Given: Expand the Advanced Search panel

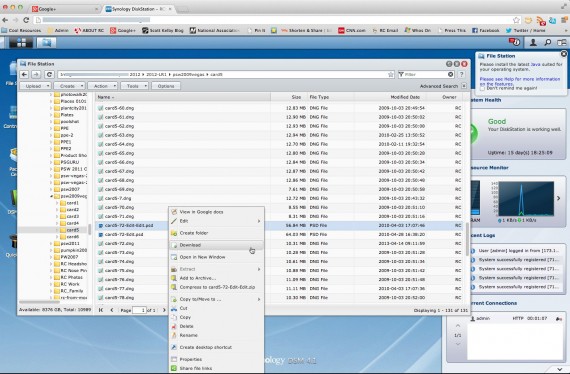Looking at the screenshot, I should pyautogui.click(x=464, y=86).
